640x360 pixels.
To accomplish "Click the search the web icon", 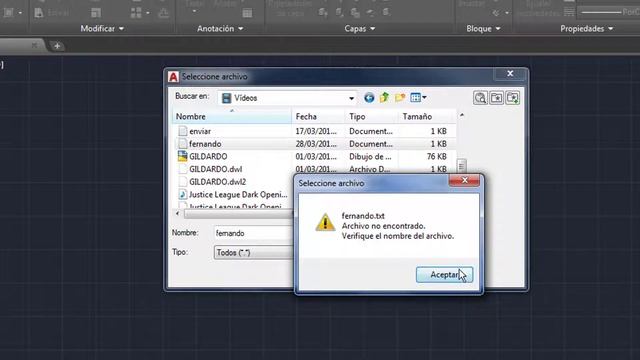I will (x=480, y=98).
